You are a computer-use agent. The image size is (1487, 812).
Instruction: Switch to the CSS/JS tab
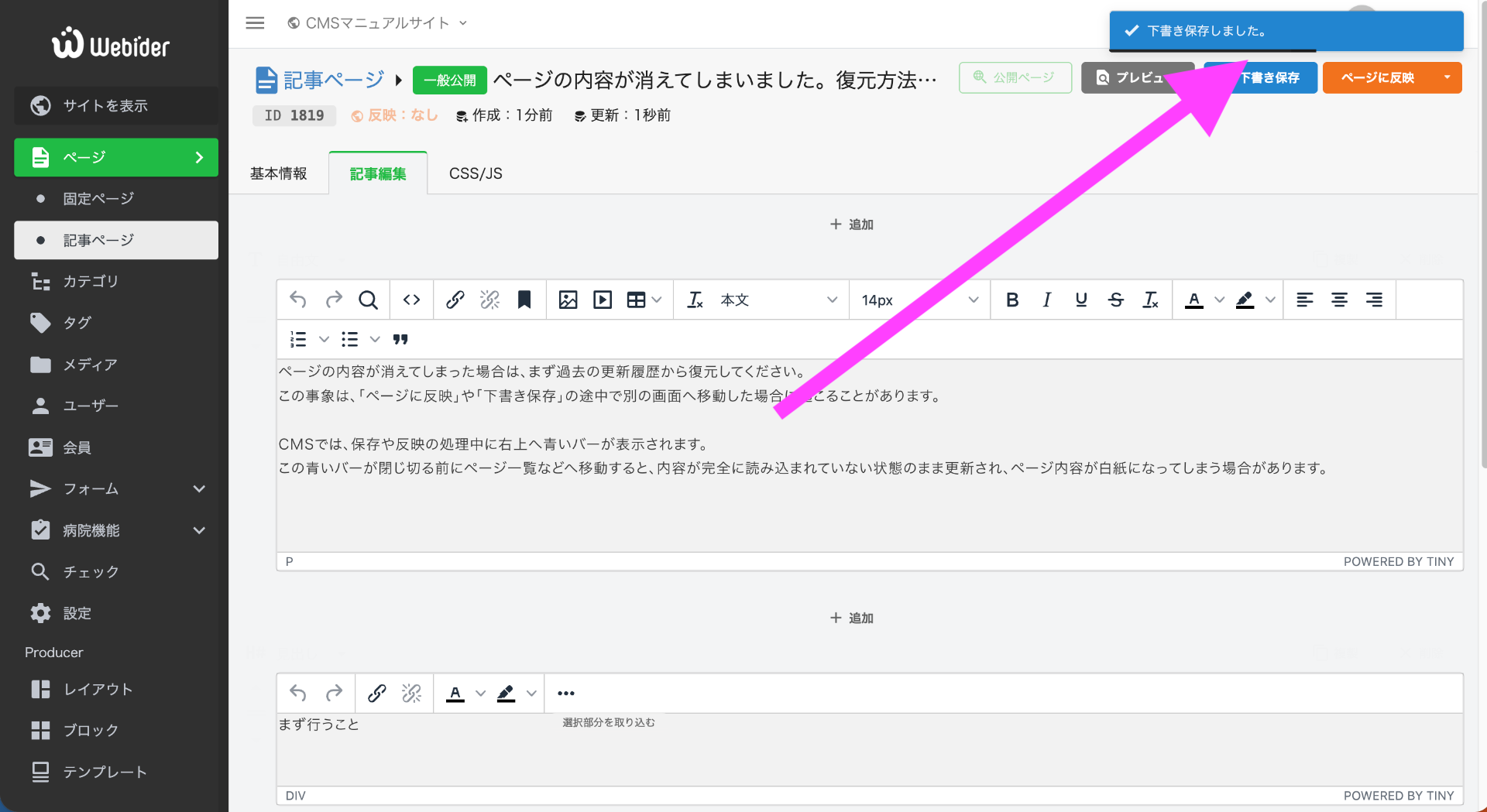pos(476,173)
